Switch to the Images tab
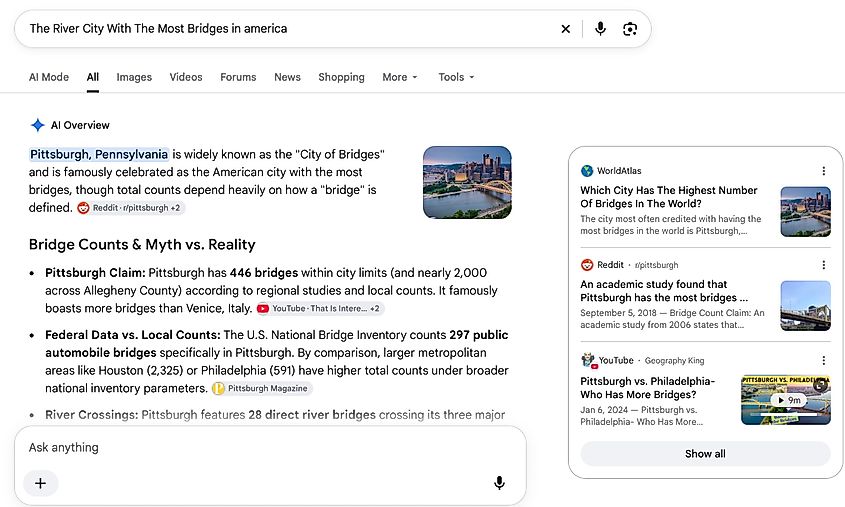The image size is (845, 507). [134, 77]
